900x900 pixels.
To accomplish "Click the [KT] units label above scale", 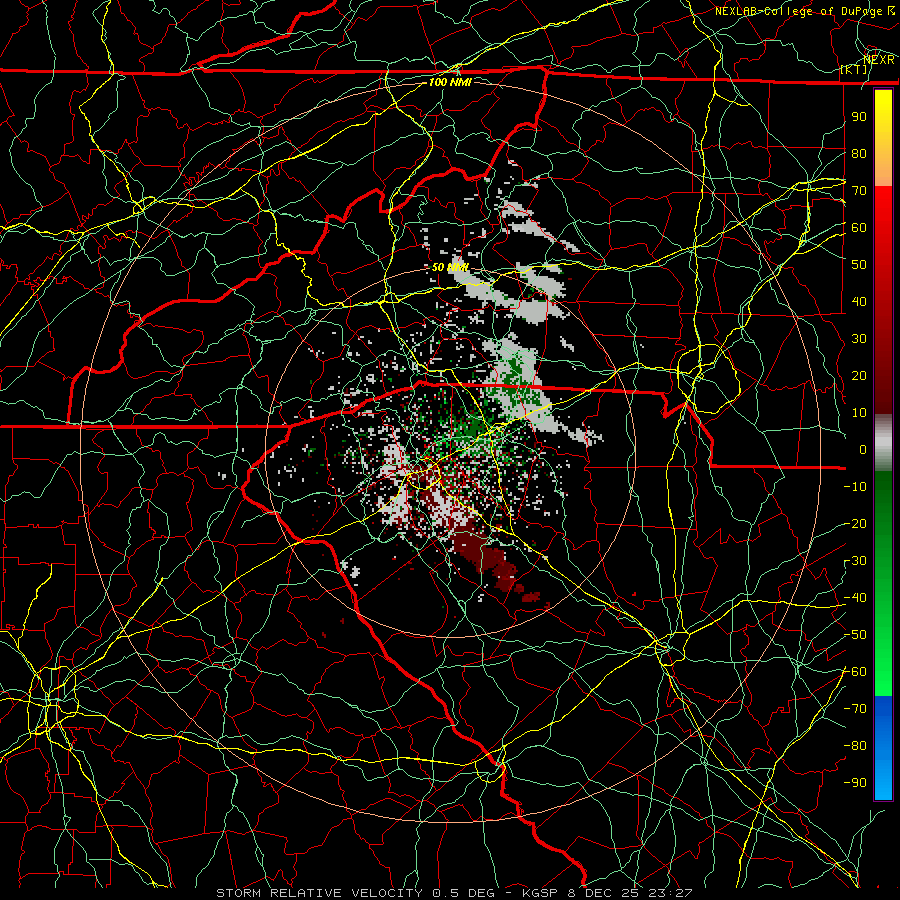I will tap(854, 69).
